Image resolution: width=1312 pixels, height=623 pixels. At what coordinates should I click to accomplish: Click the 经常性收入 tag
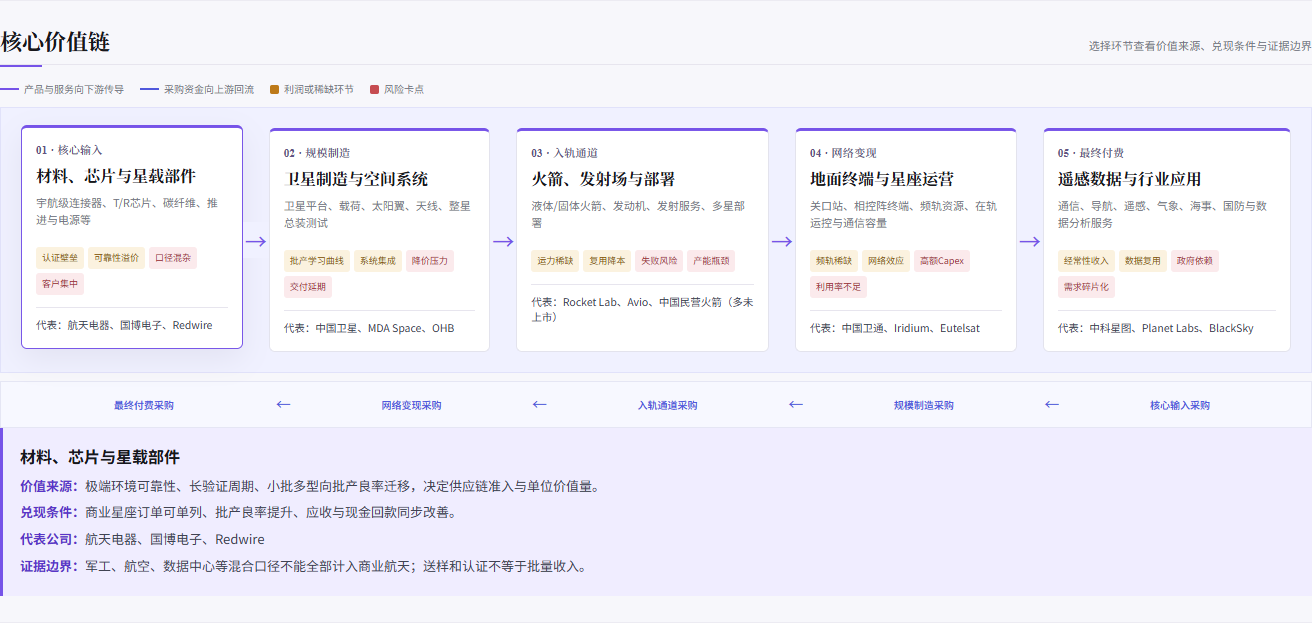click(1086, 261)
